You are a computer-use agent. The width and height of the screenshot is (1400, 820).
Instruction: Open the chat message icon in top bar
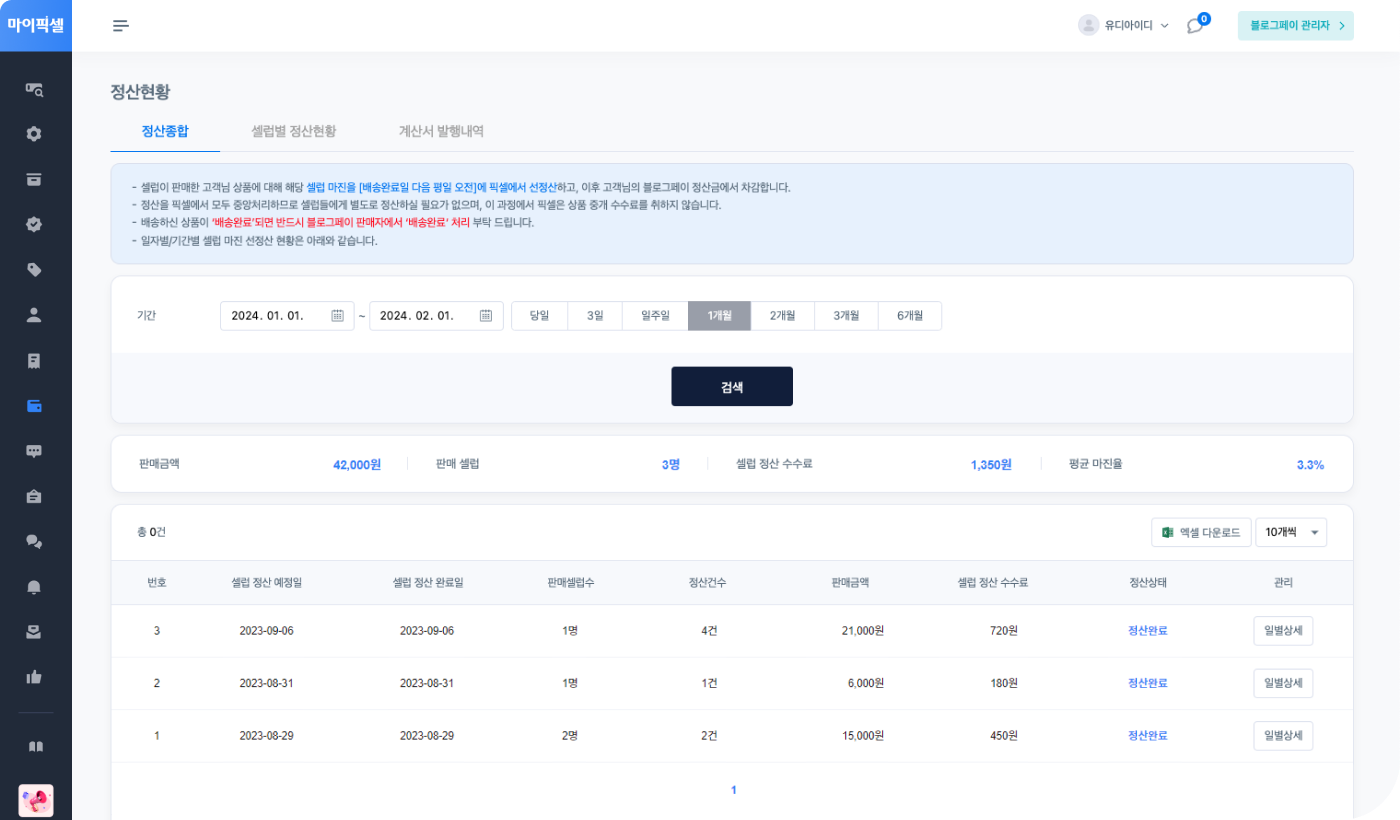(x=1195, y=26)
